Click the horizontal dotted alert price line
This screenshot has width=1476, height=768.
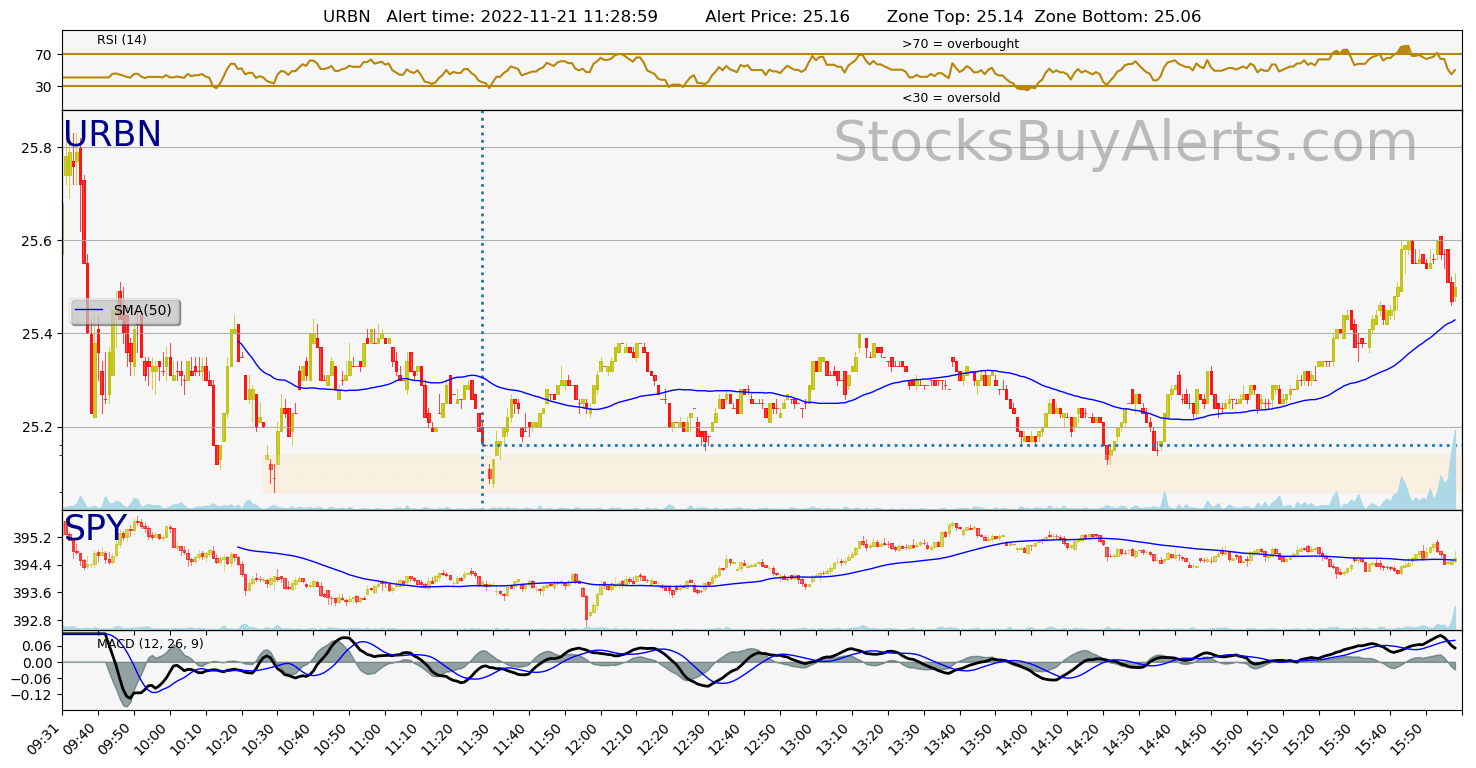click(x=969, y=445)
